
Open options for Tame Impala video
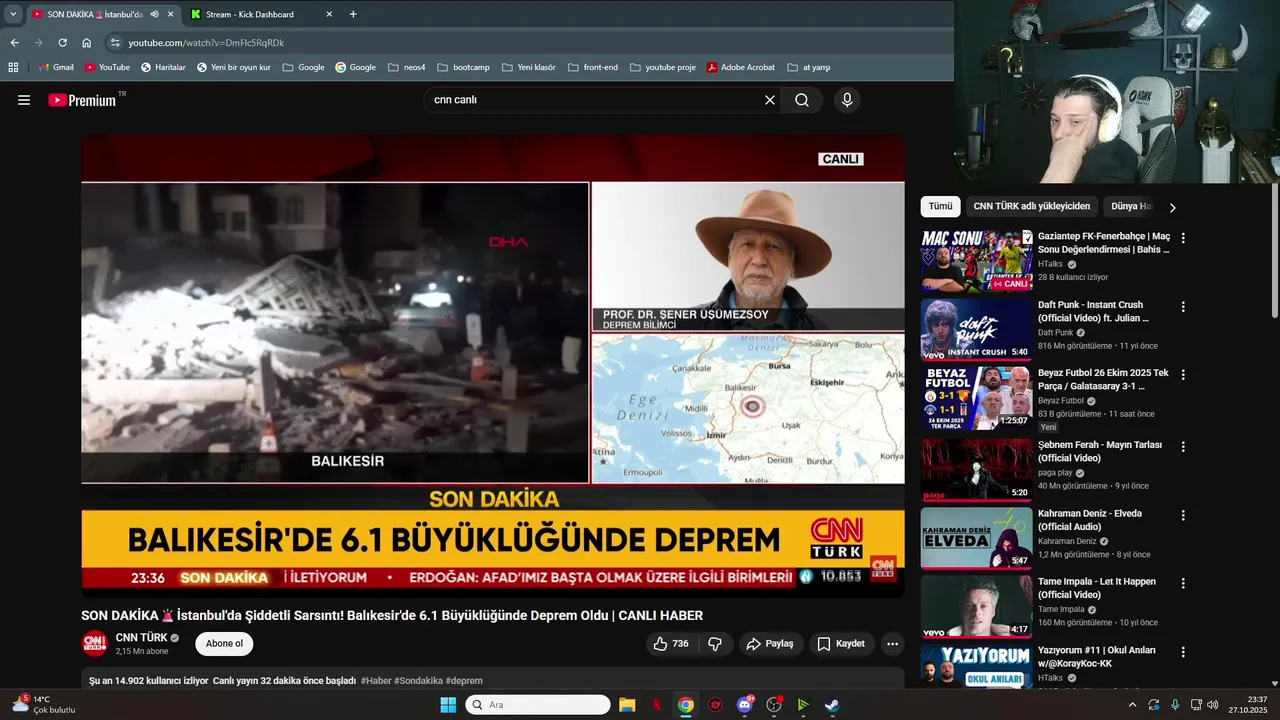point(1183,583)
